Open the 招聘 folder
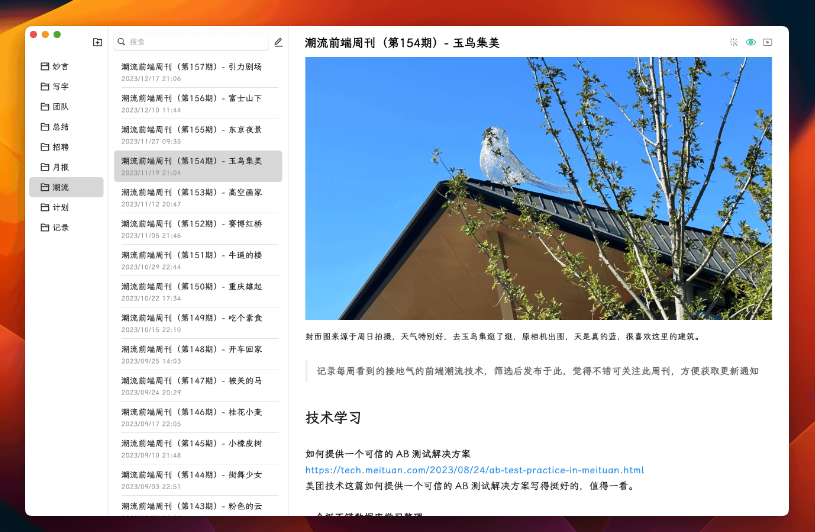Viewport: 815px width, 532px height. pyautogui.click(x=66, y=147)
